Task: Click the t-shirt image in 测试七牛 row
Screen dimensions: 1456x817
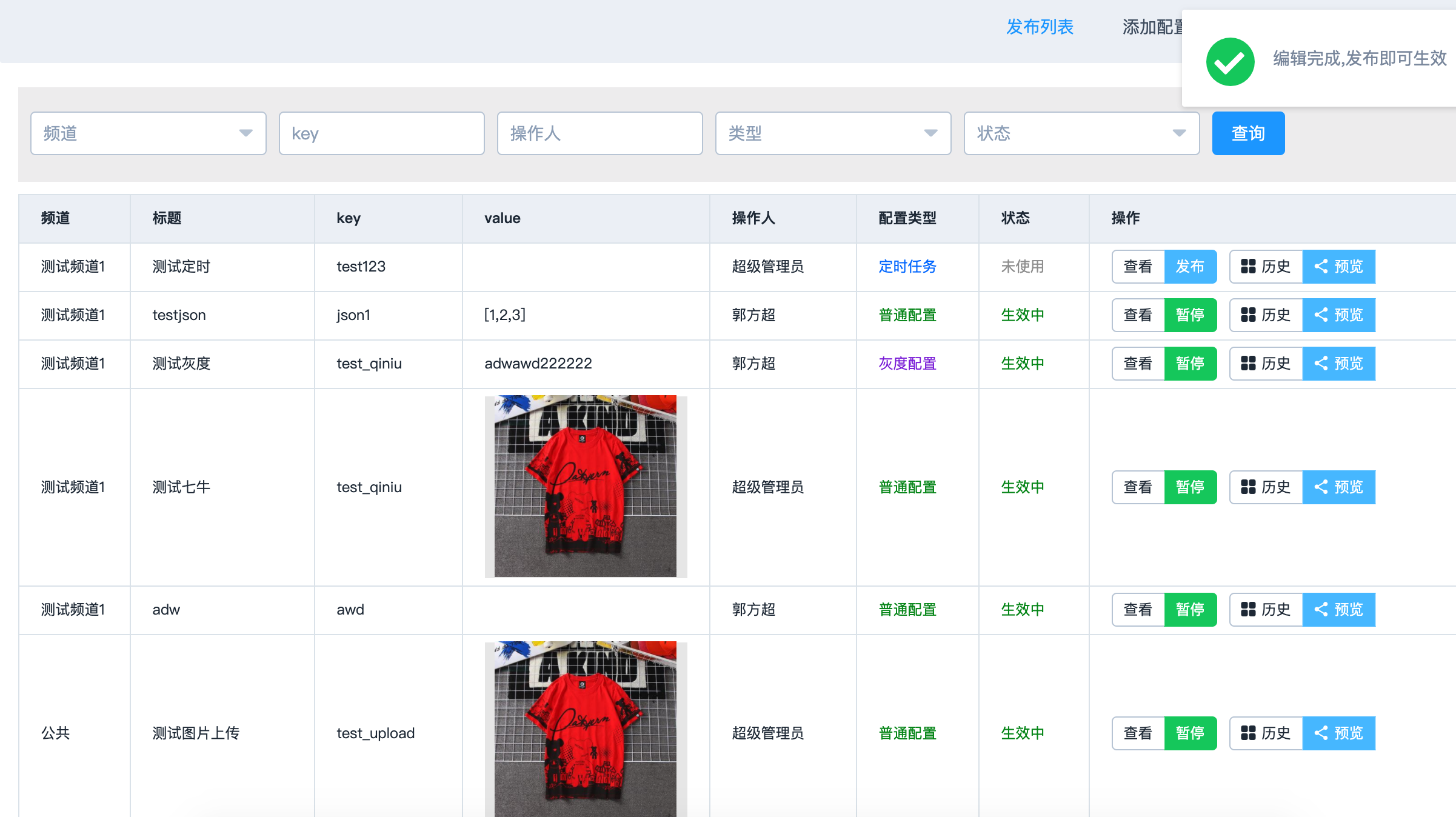Action: 586,487
